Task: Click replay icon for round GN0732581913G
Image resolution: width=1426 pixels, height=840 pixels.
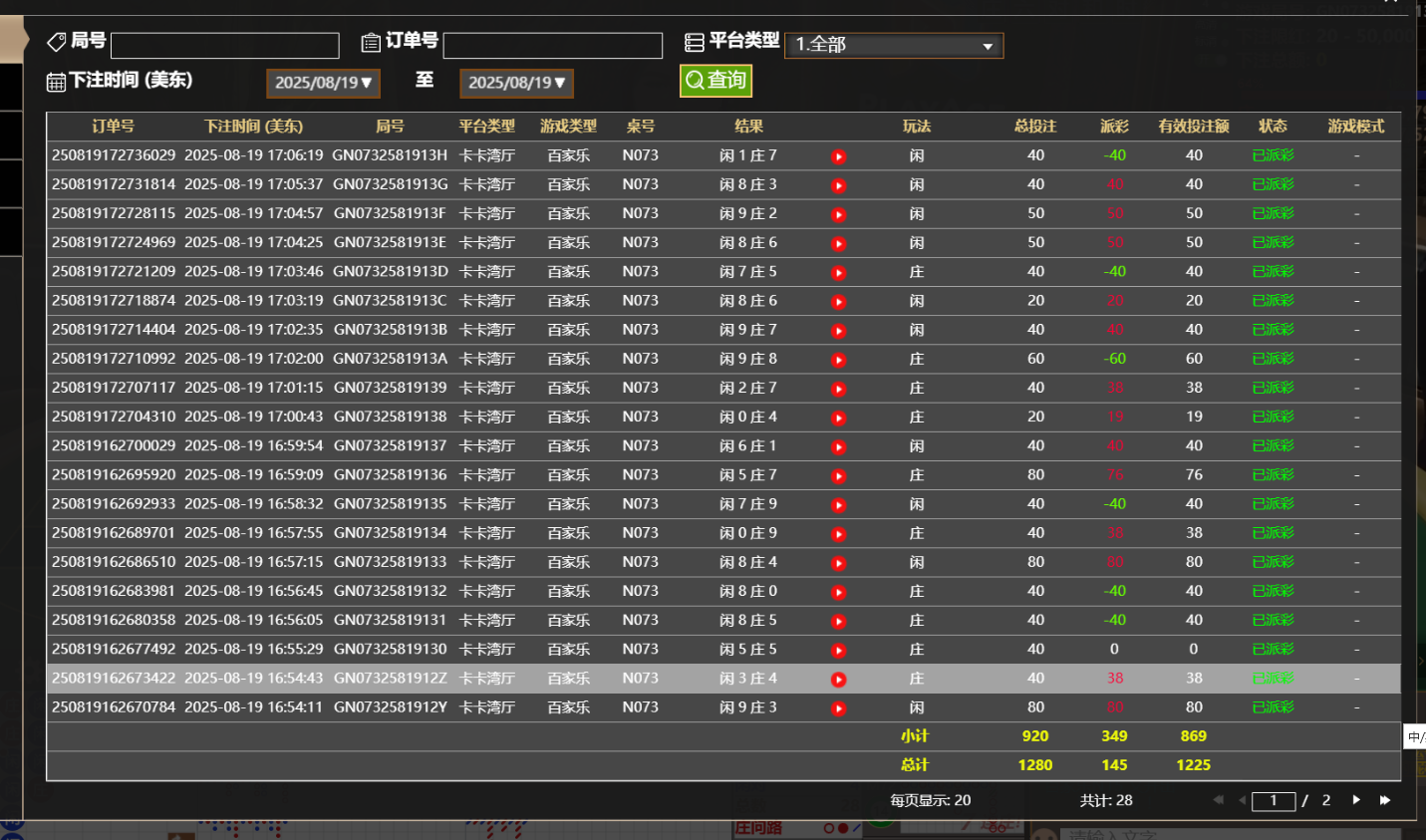Action: (x=839, y=185)
